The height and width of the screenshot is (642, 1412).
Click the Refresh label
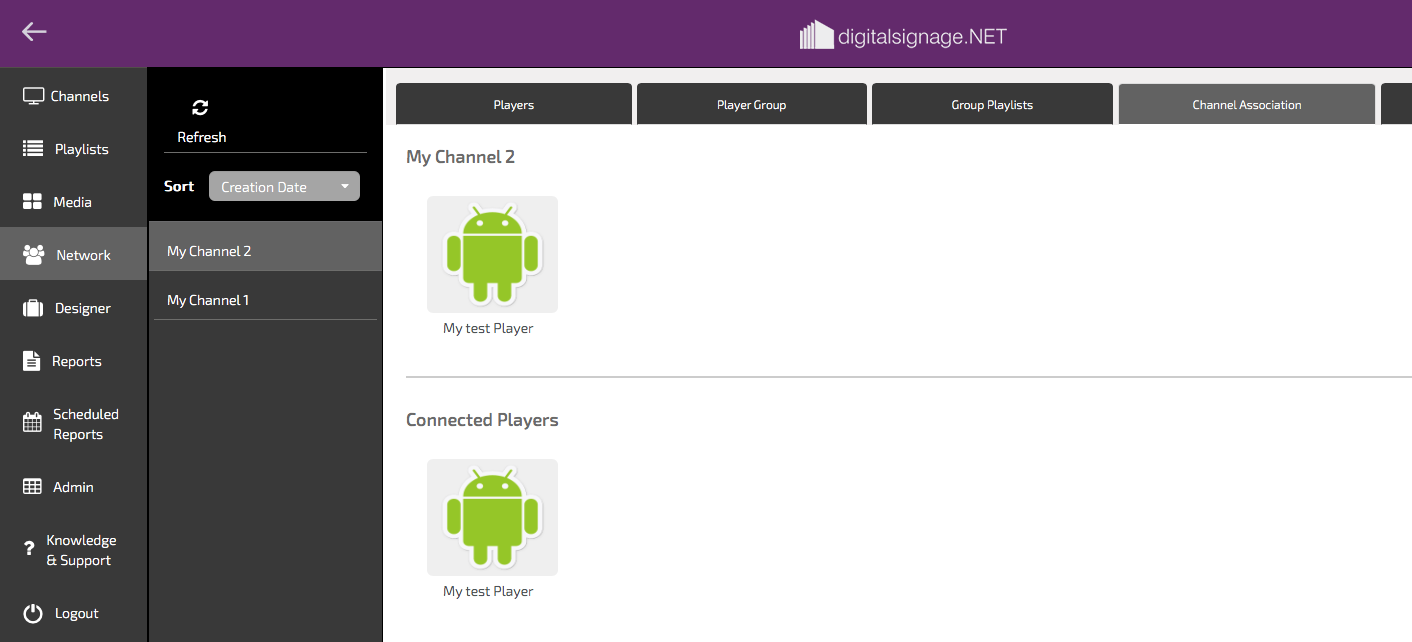coord(202,137)
